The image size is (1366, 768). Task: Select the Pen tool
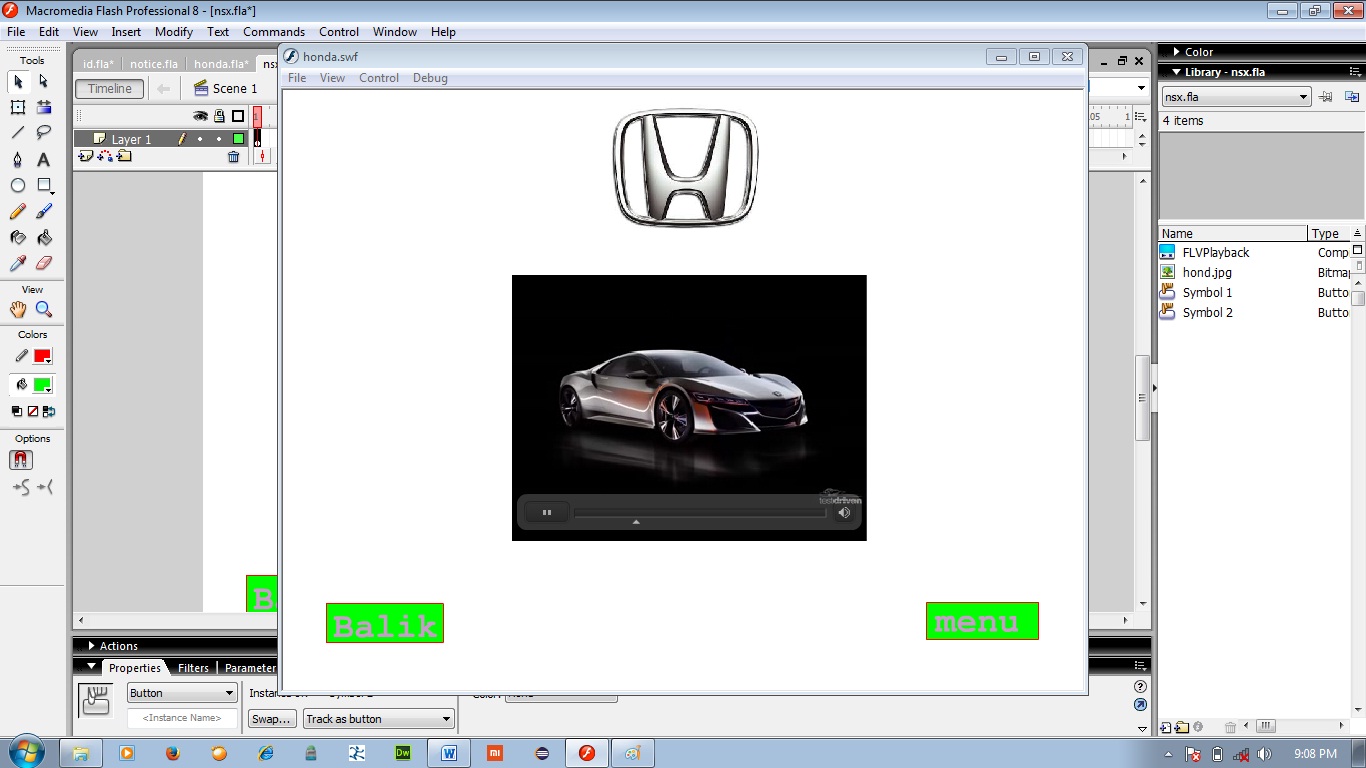[18, 160]
